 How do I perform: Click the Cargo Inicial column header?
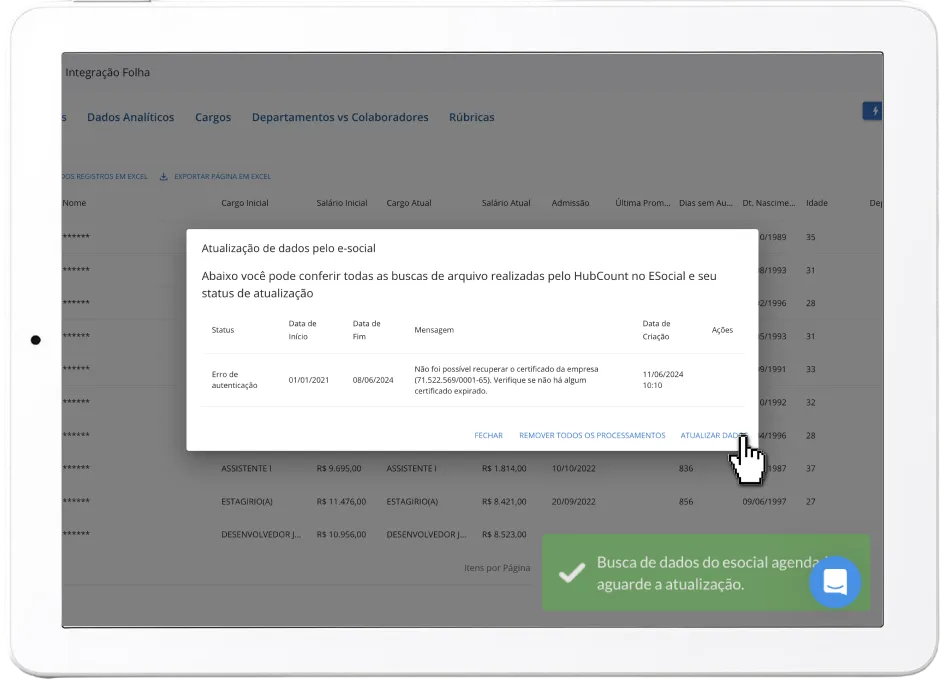[x=245, y=203]
